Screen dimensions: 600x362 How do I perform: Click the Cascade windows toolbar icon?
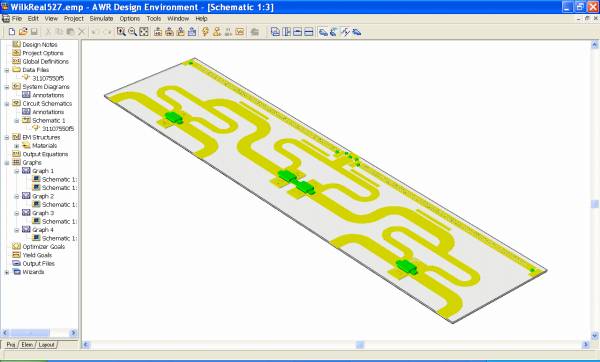click(x=275, y=32)
